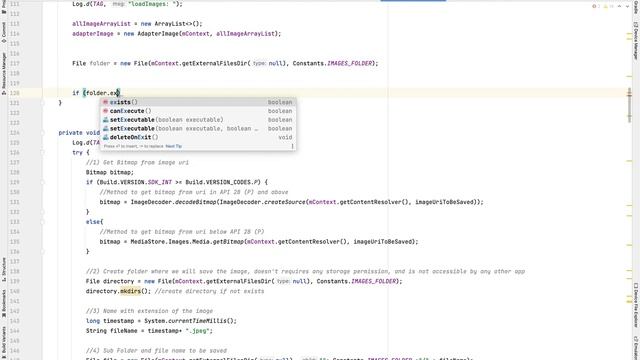Click the mkdirs() highlighted method call
Image resolution: width=640 pixels, height=360 pixels.
[130, 291]
